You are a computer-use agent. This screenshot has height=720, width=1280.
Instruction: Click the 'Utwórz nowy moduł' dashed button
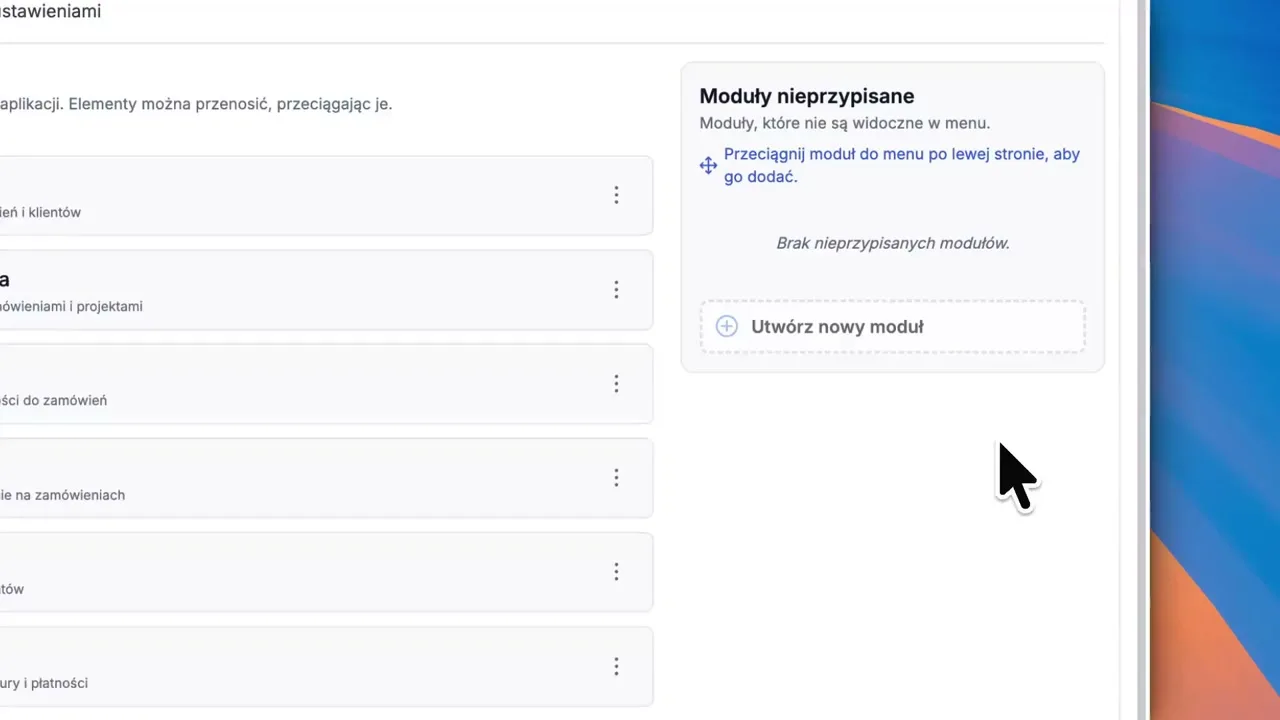891,326
